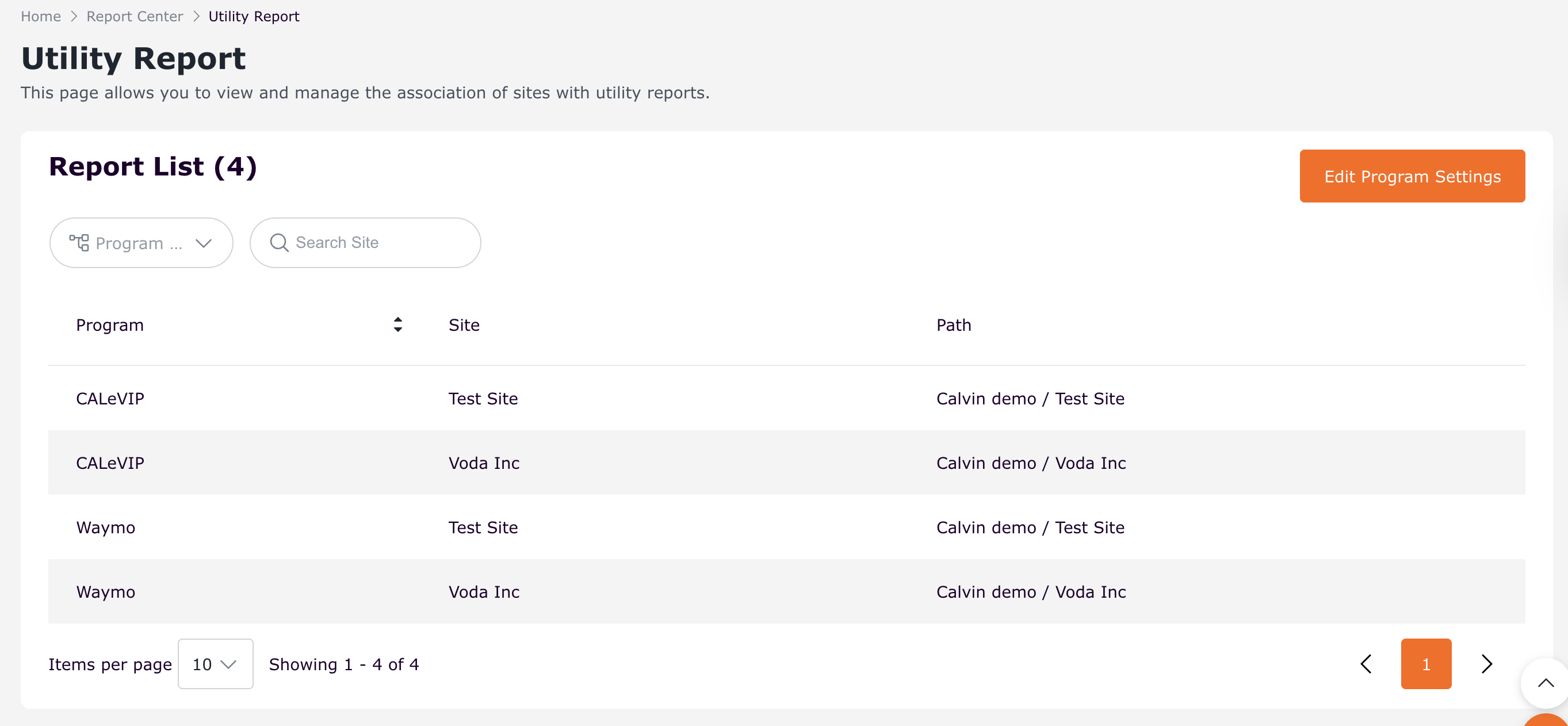The width and height of the screenshot is (1568, 726).
Task: Click the Program column header
Action: click(110, 325)
